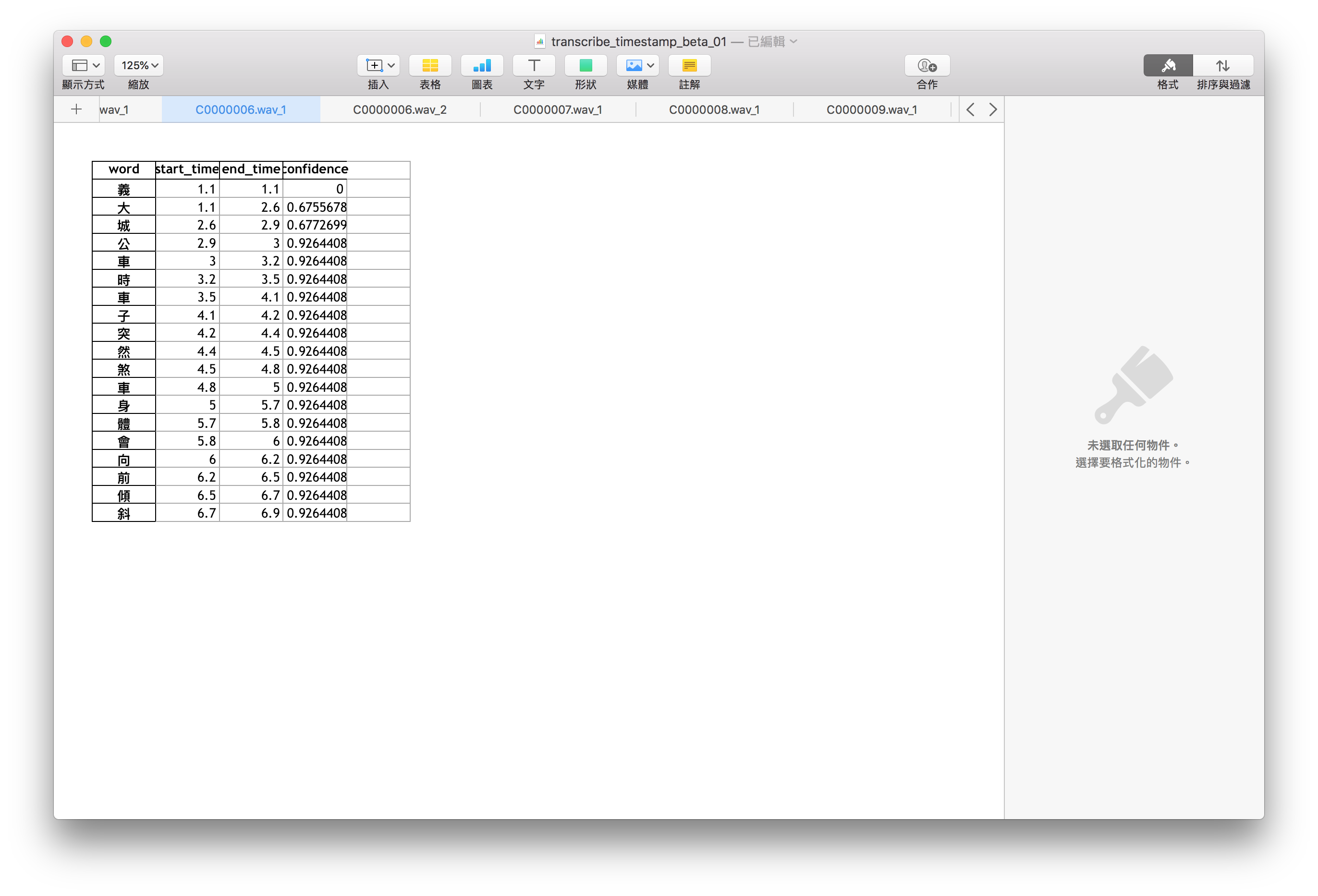Expand document title dropdown arrow
Viewport: 1318px width, 896px height.
(794, 41)
